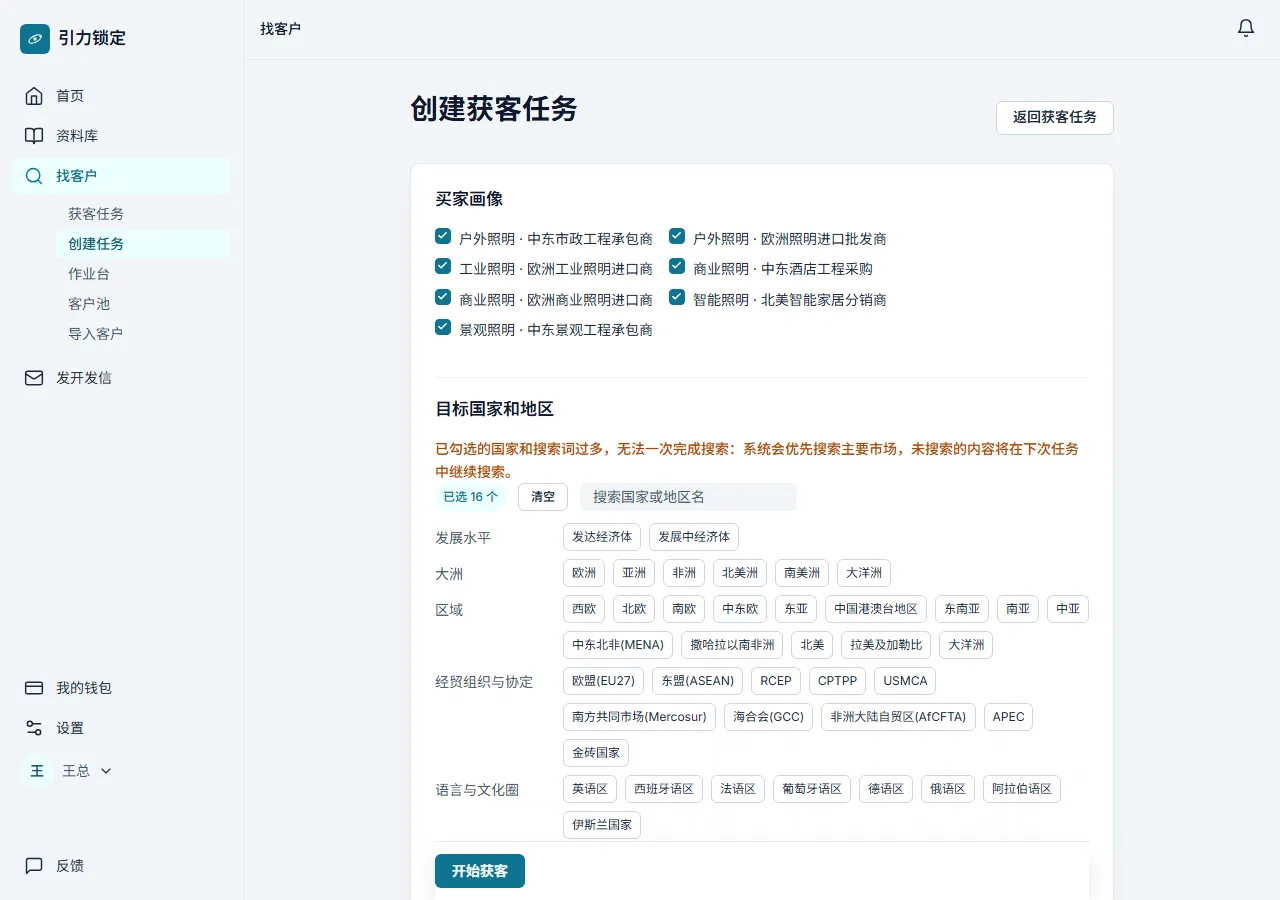Click the 引力锁定 logo icon
This screenshot has height=900, width=1280.
(35, 39)
